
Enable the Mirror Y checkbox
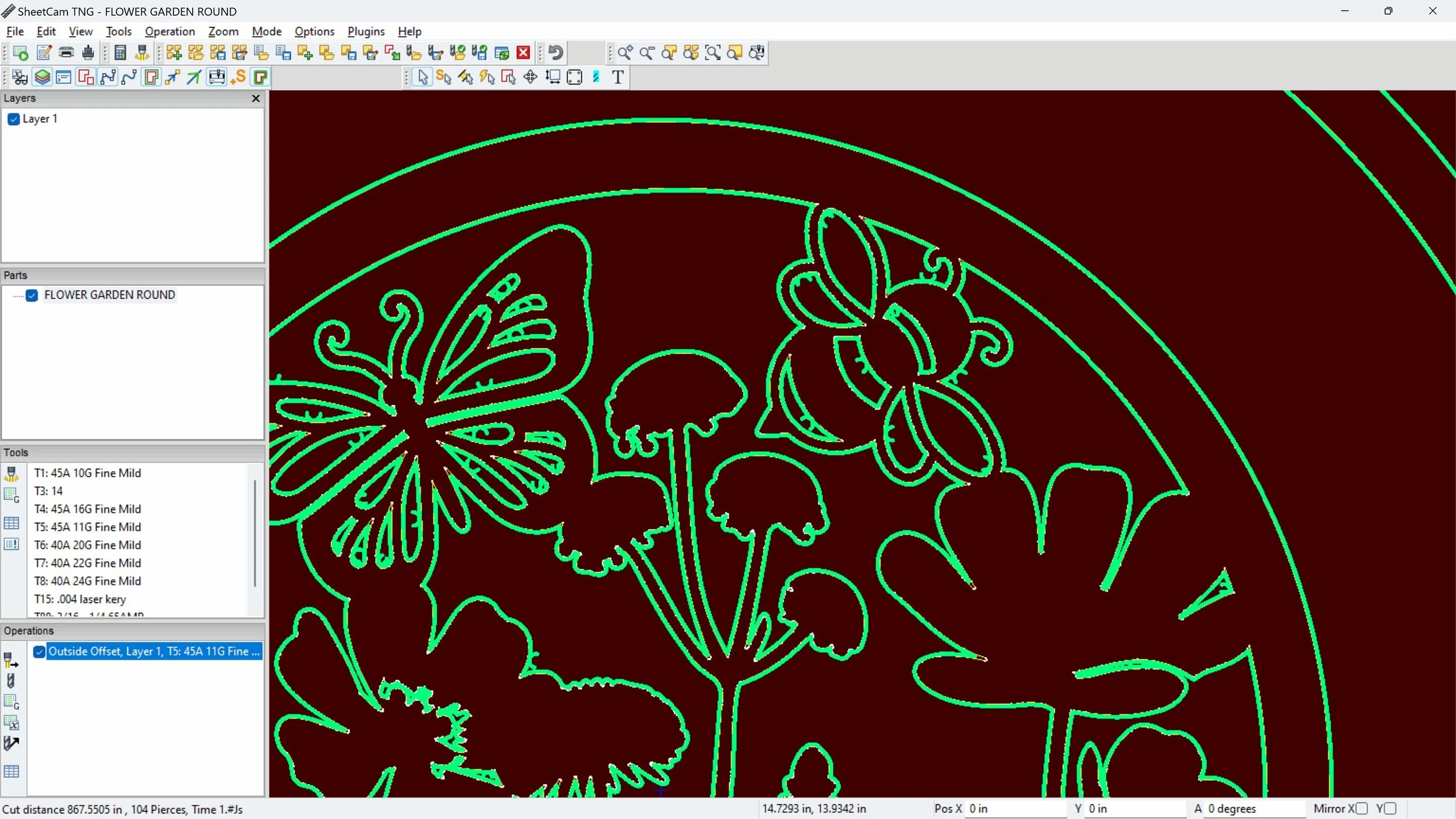pos(1391,809)
